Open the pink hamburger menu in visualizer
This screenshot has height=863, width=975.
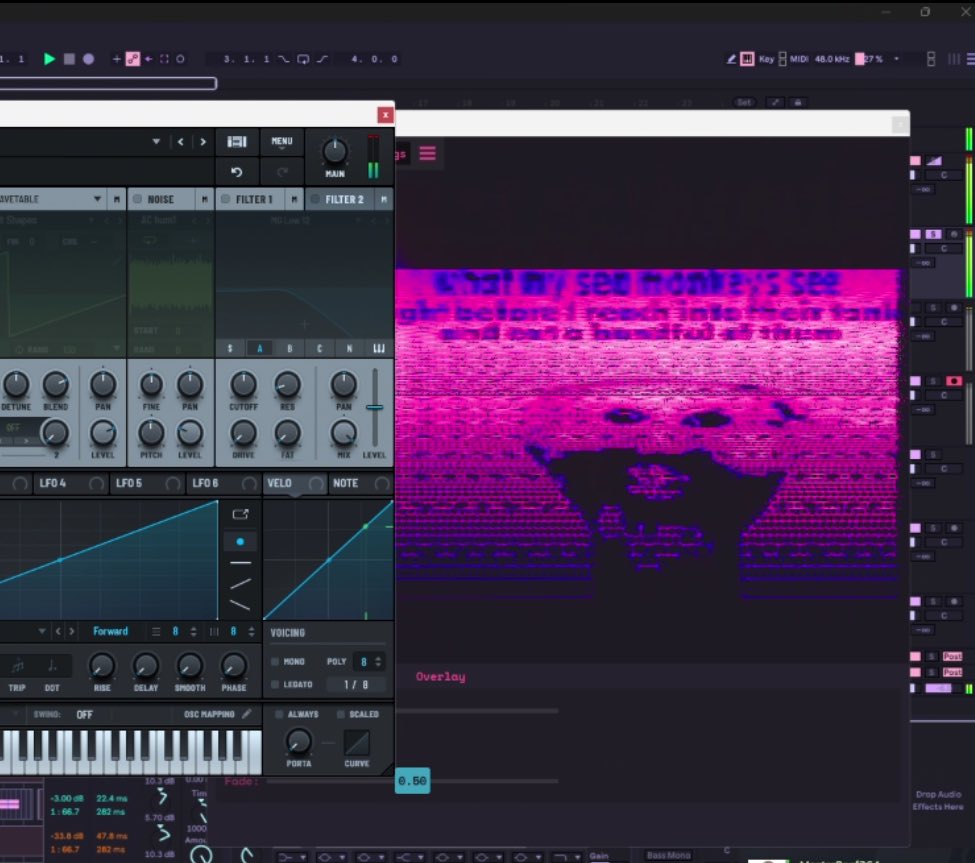[427, 154]
